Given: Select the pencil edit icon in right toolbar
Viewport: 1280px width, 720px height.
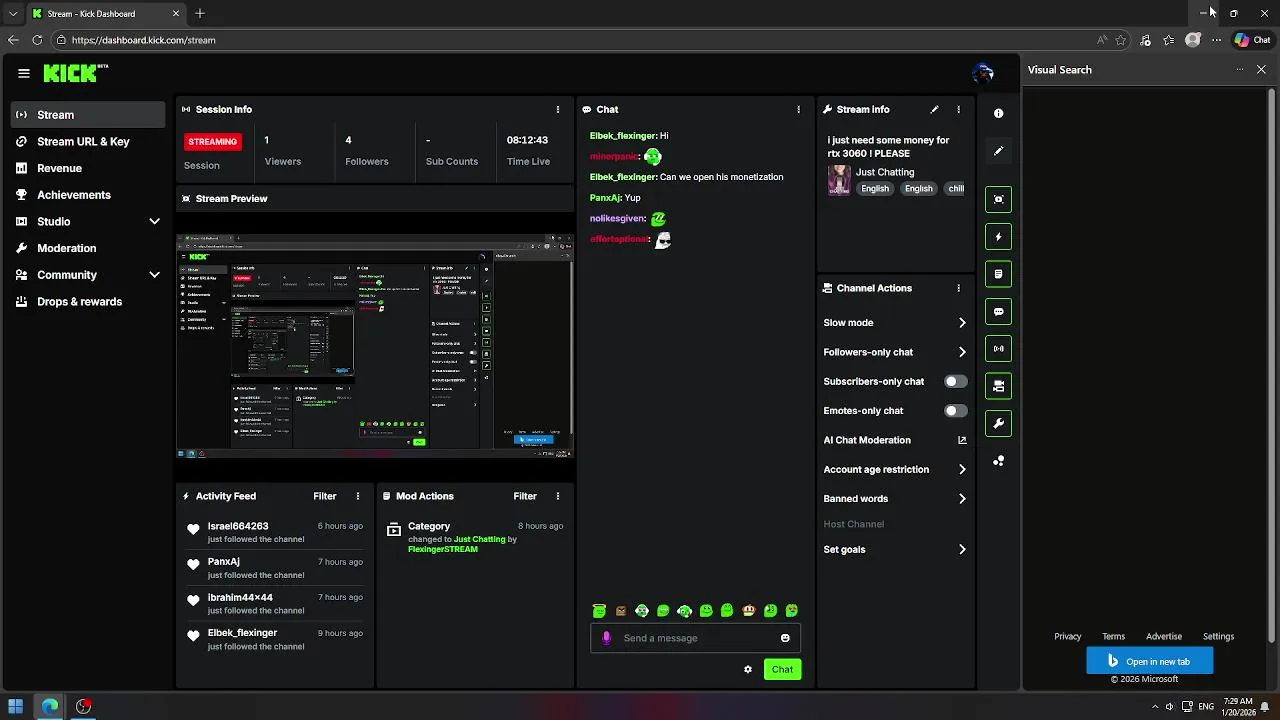Looking at the screenshot, I should [x=998, y=151].
